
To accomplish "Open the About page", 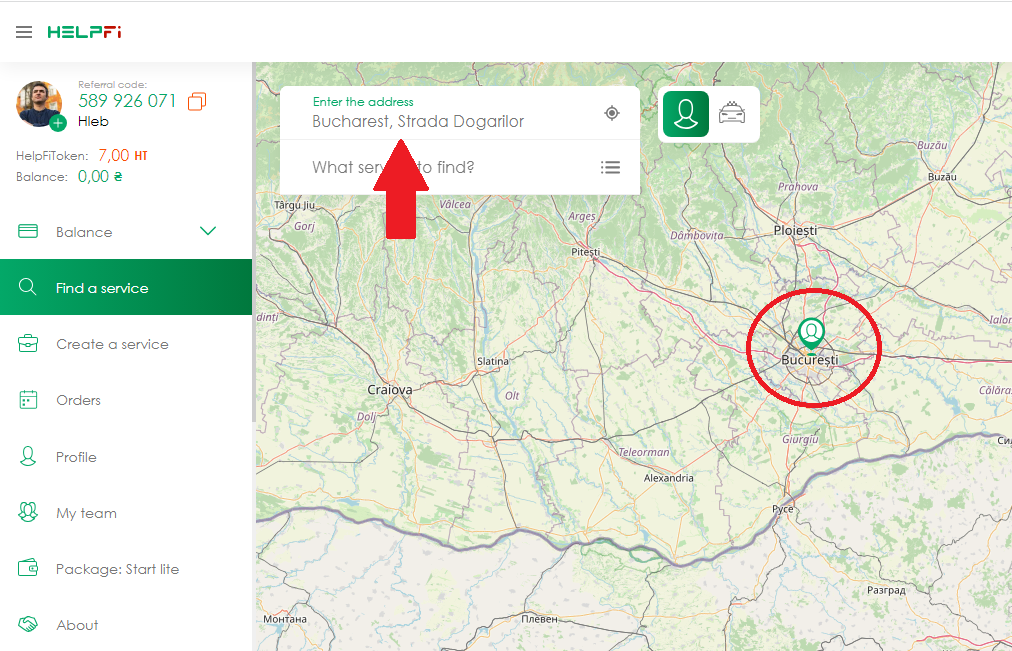I will (77, 625).
